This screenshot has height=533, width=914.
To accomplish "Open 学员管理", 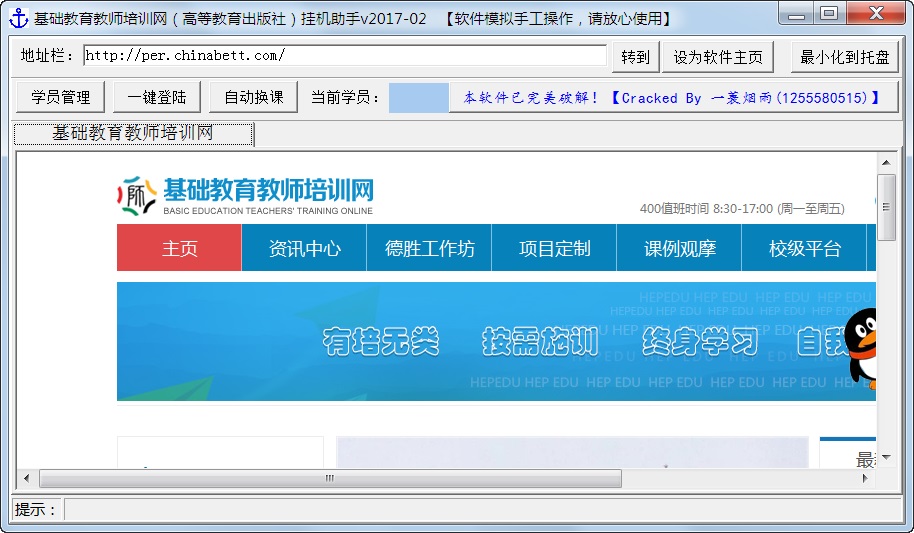I will tap(61, 97).
